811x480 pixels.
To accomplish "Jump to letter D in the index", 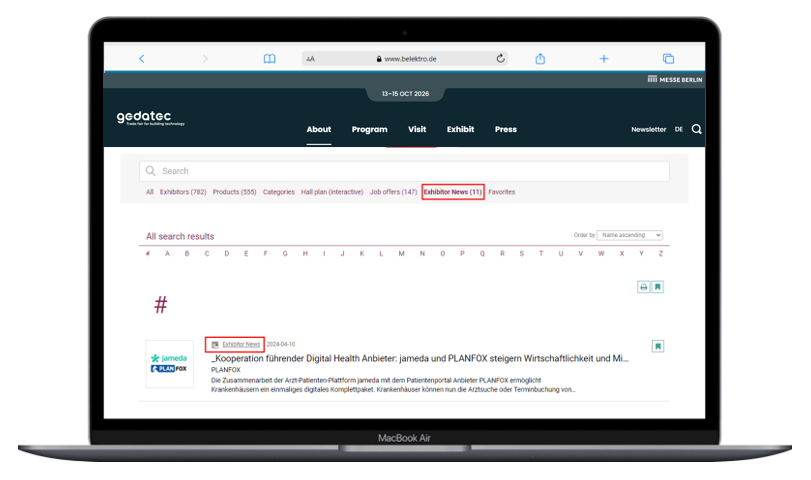I will (227, 253).
